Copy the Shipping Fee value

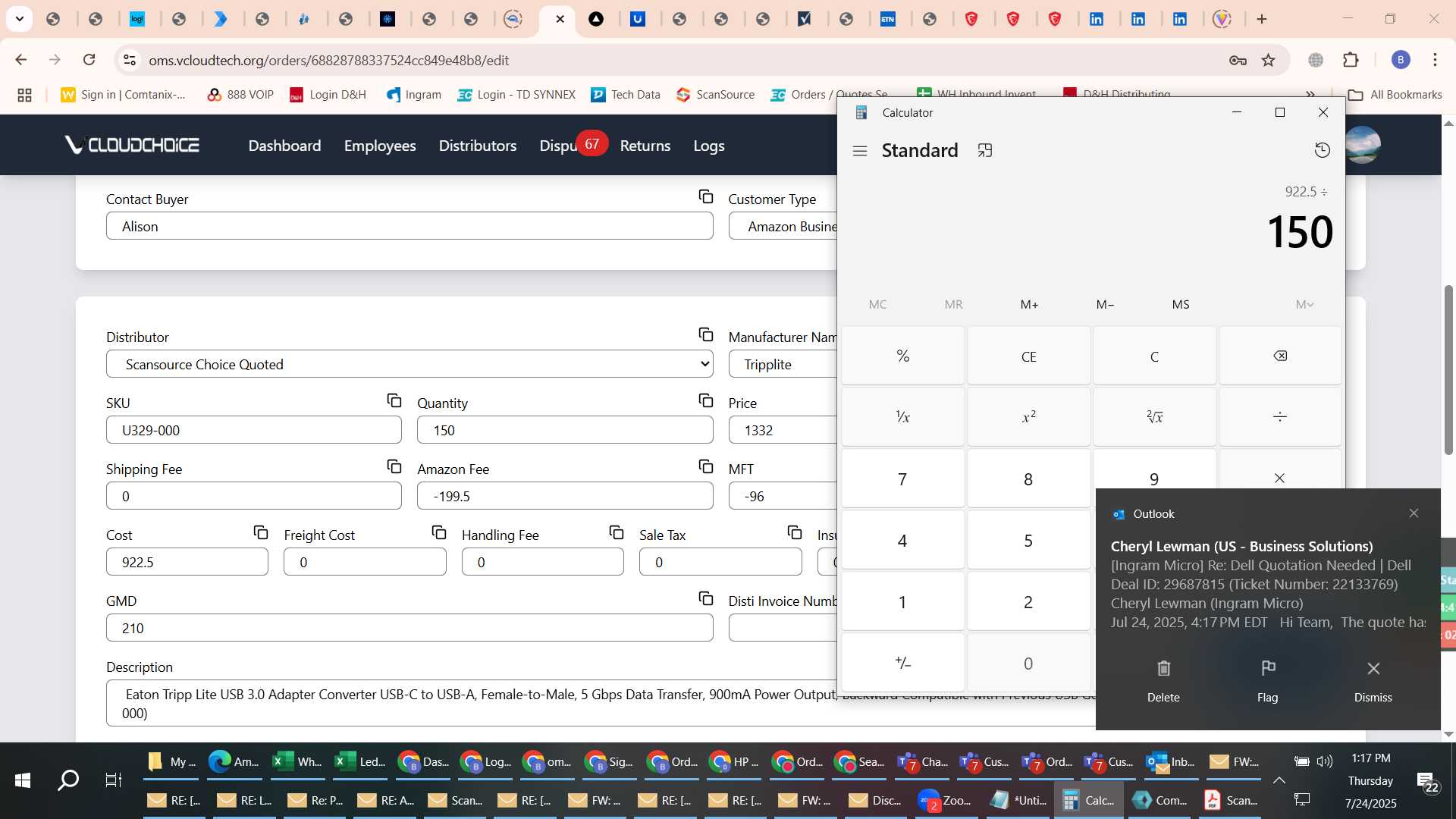pos(394,466)
